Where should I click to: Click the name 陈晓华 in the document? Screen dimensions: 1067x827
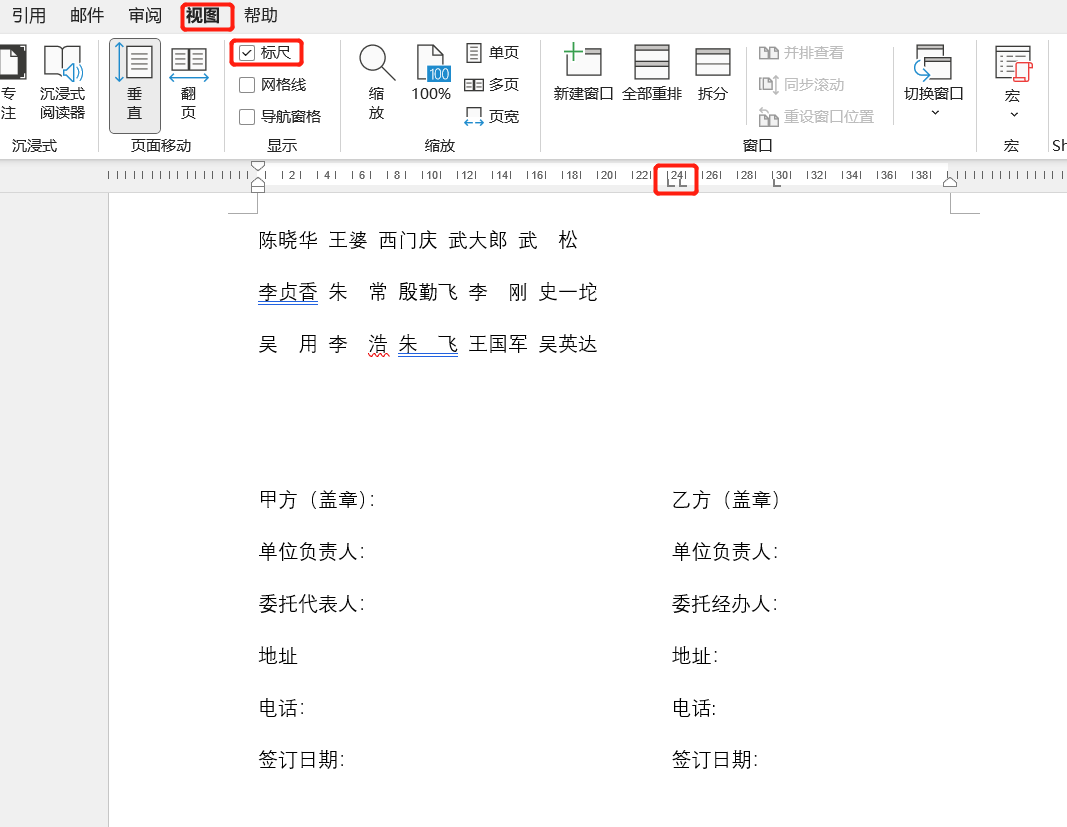click(x=288, y=240)
